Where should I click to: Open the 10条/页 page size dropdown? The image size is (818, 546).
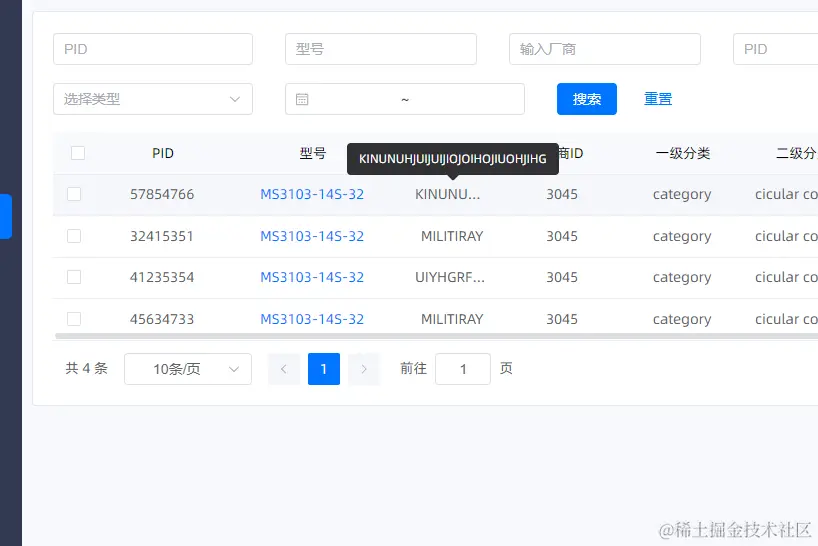coord(188,369)
